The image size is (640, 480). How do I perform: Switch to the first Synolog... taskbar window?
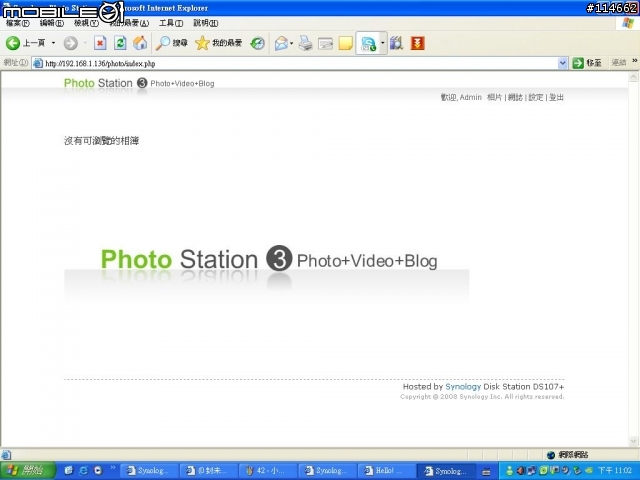149,471
